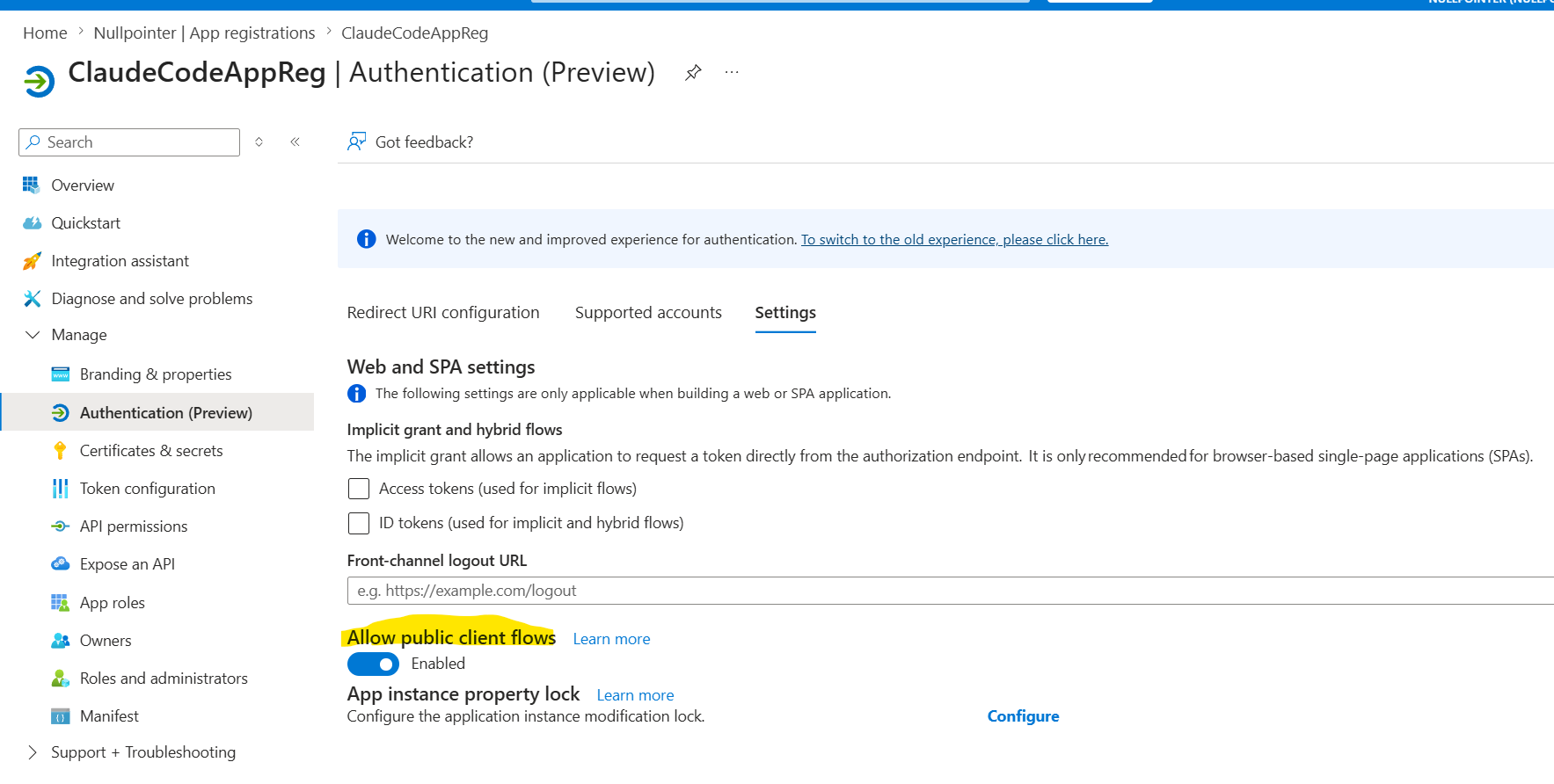1554x784 pixels.
Task: Open Branding & properties page
Action: [x=157, y=374]
